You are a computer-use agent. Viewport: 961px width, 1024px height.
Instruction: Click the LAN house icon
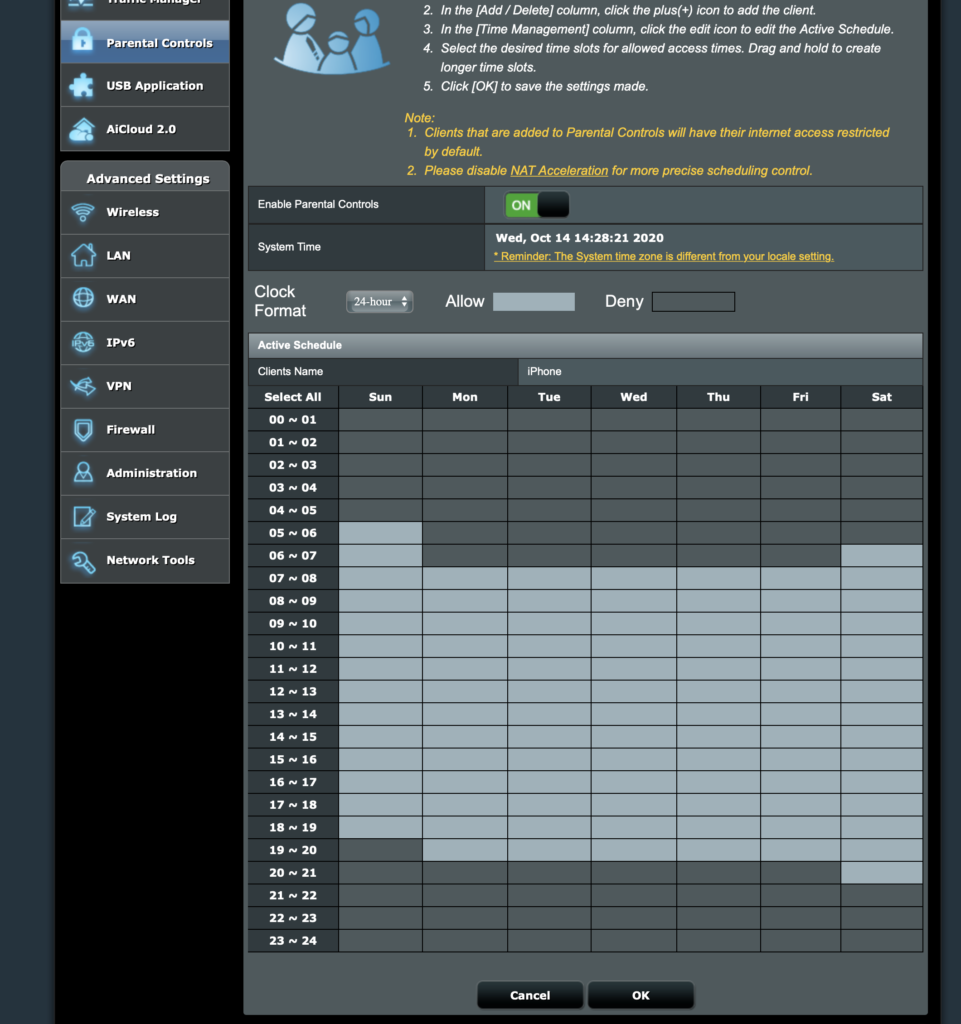pyautogui.click(x=83, y=256)
